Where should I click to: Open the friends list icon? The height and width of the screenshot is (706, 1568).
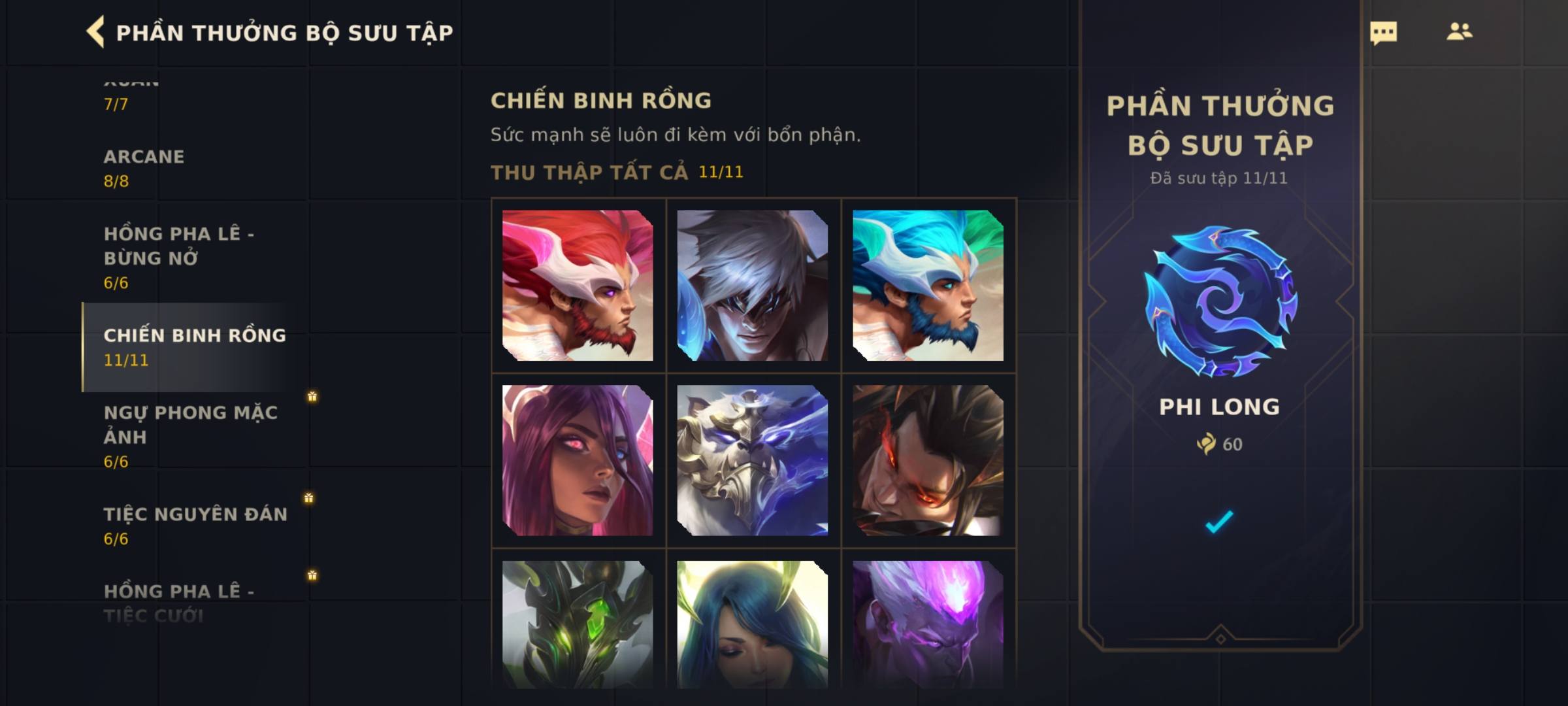pos(1459,31)
